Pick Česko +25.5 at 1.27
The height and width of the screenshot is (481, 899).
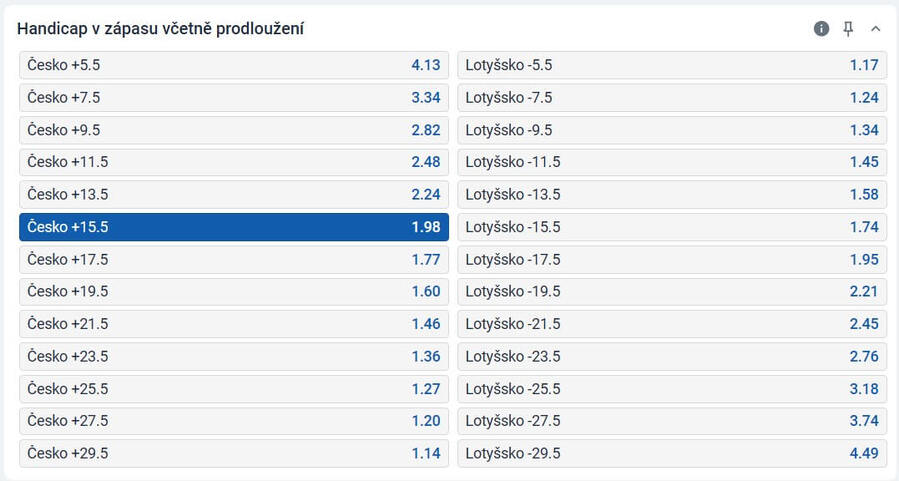click(x=234, y=389)
